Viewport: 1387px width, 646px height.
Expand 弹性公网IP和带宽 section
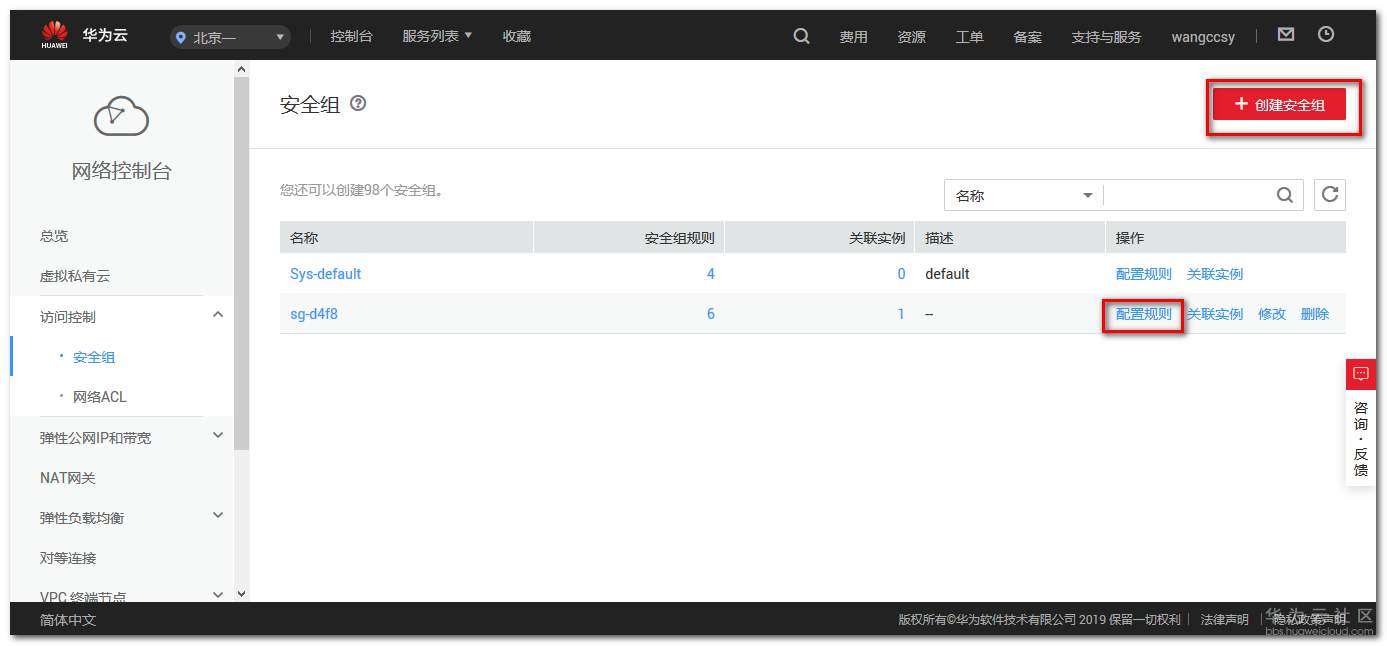pos(218,436)
